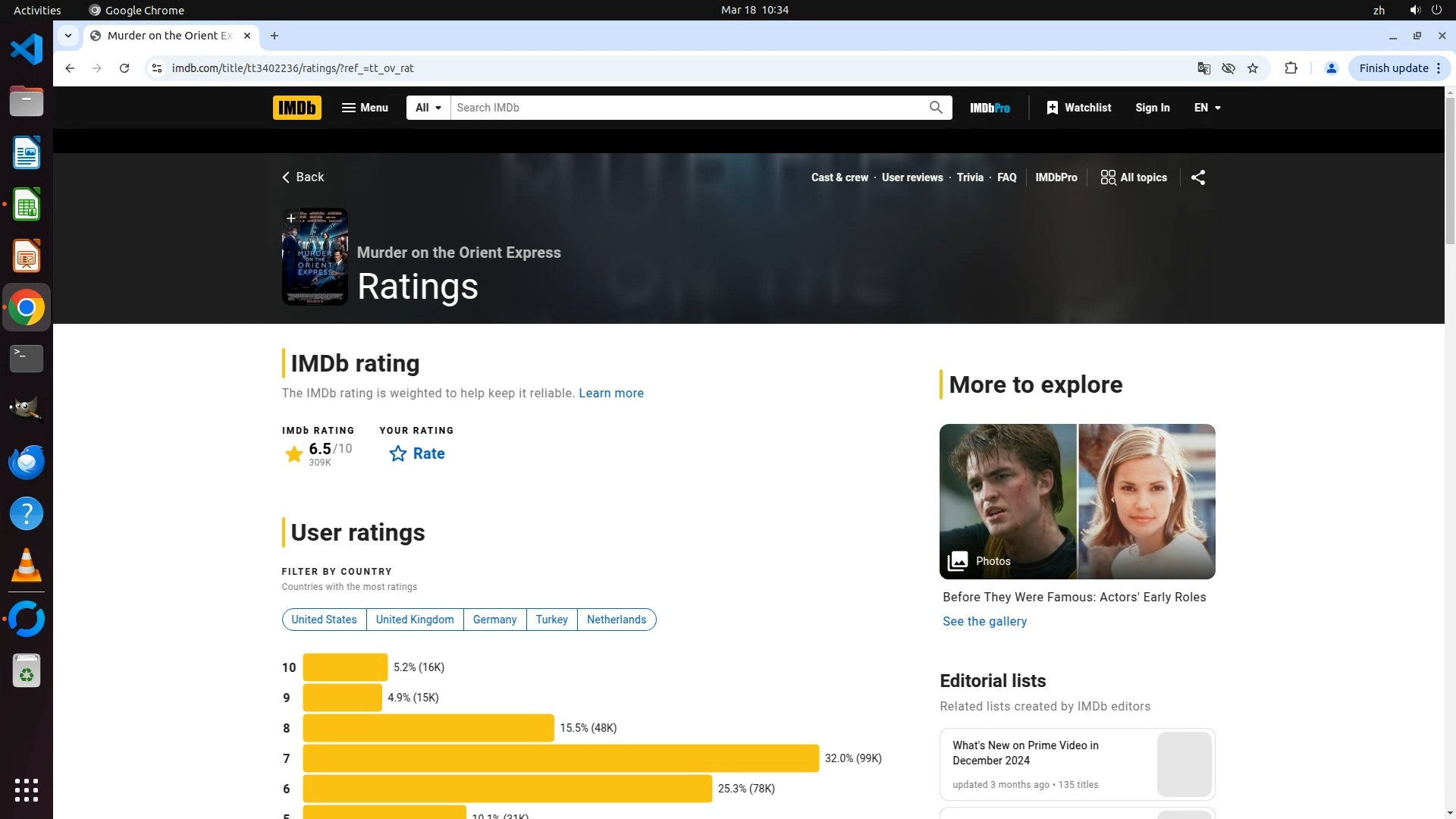Bookmark this page with star icon
1456x819 pixels.
coord(1253,68)
